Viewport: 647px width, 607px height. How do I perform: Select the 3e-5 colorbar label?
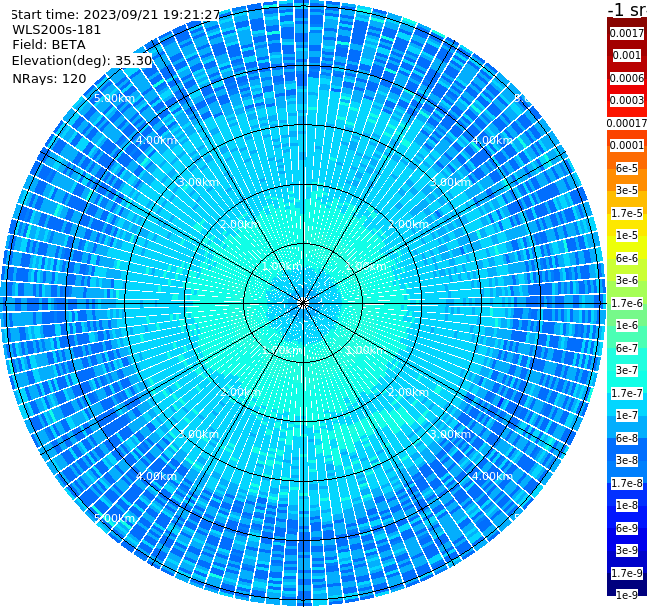tap(627, 190)
